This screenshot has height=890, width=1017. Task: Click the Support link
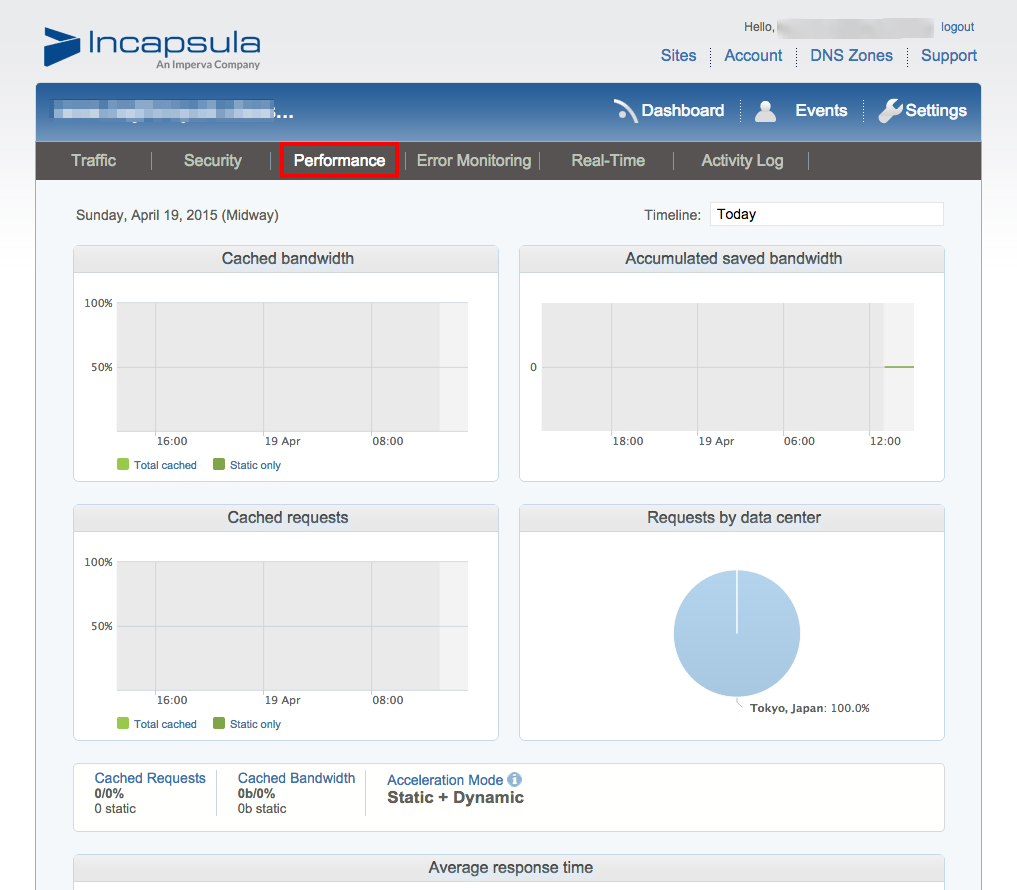tap(948, 56)
